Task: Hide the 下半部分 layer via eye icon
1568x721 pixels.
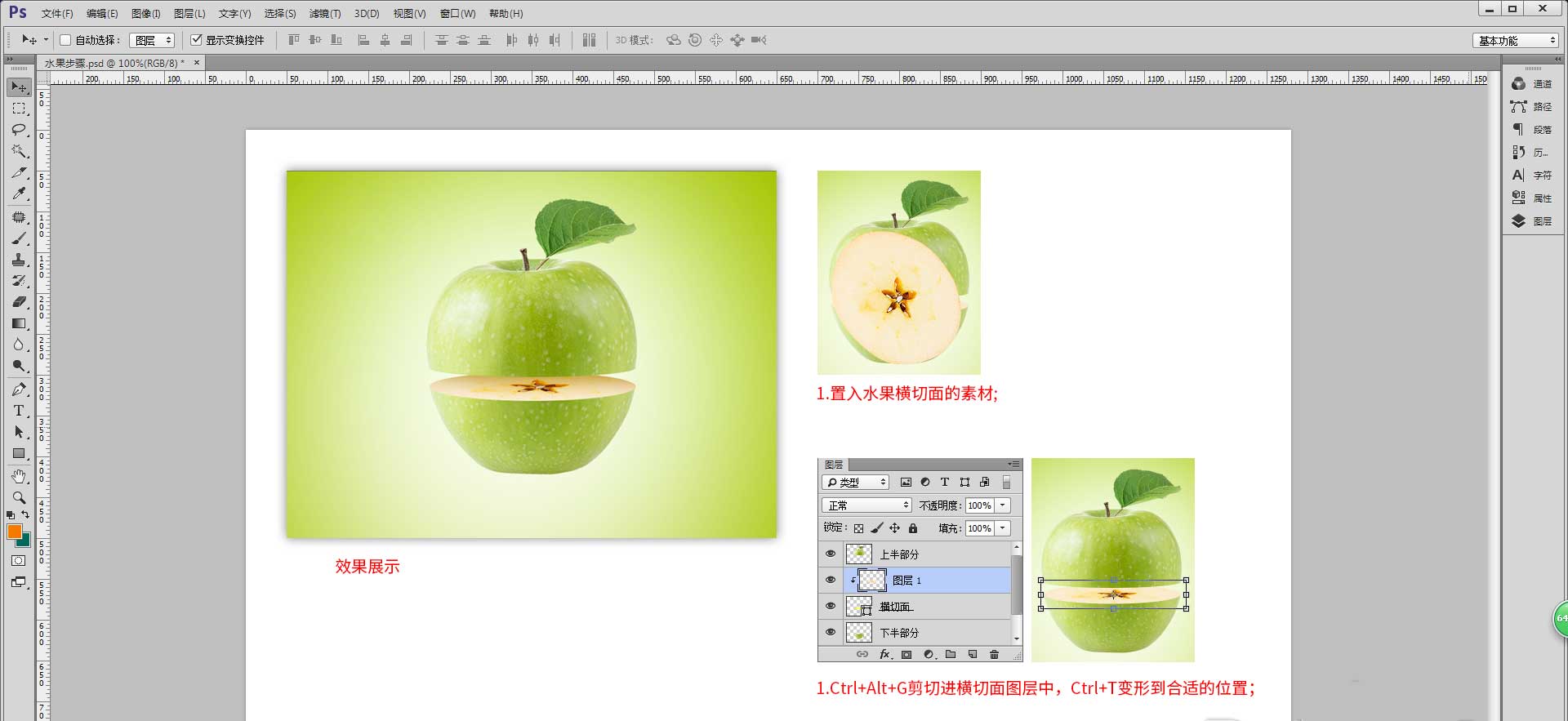Action: (x=831, y=632)
